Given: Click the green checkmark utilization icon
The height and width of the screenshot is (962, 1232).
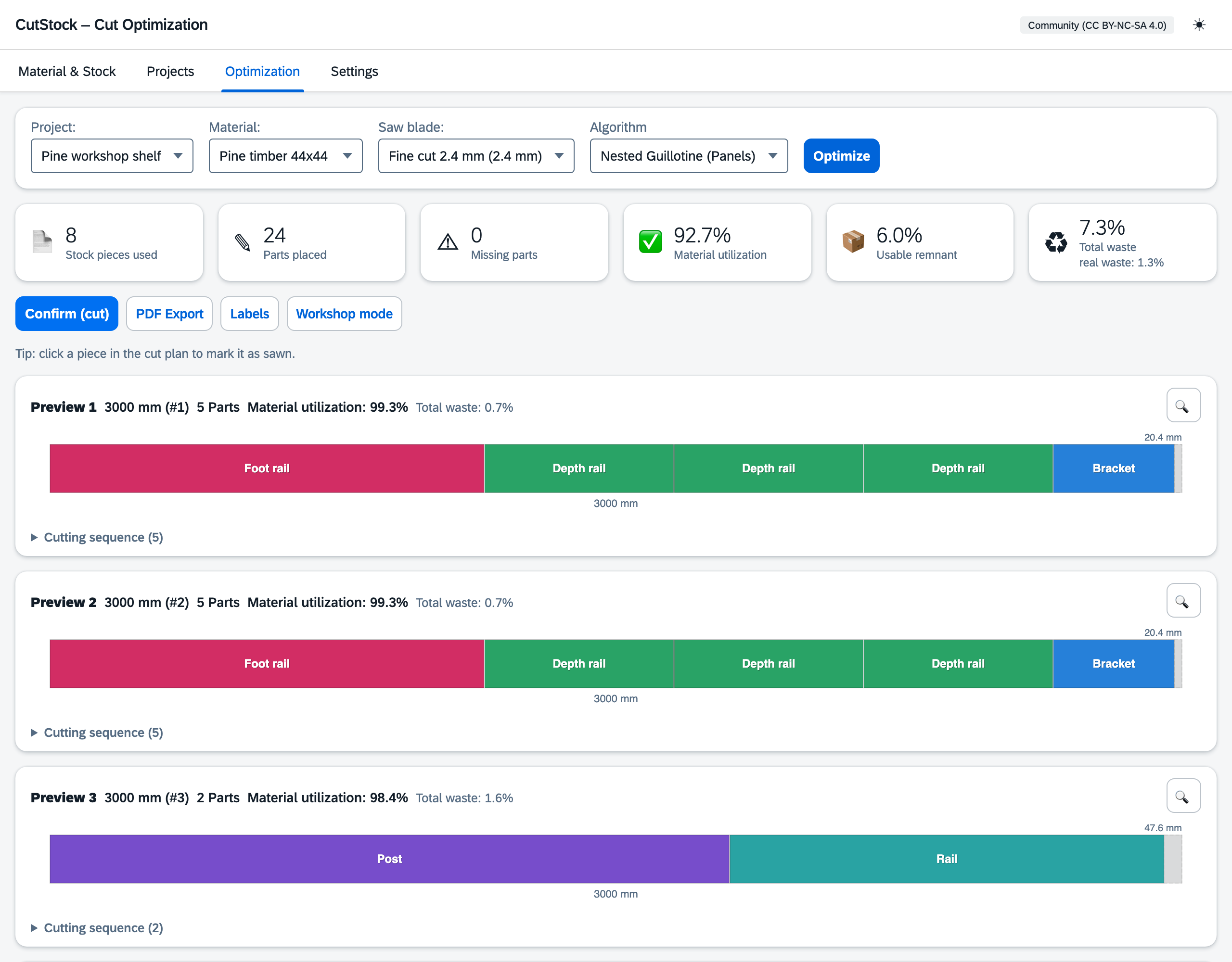Looking at the screenshot, I should pyautogui.click(x=651, y=242).
